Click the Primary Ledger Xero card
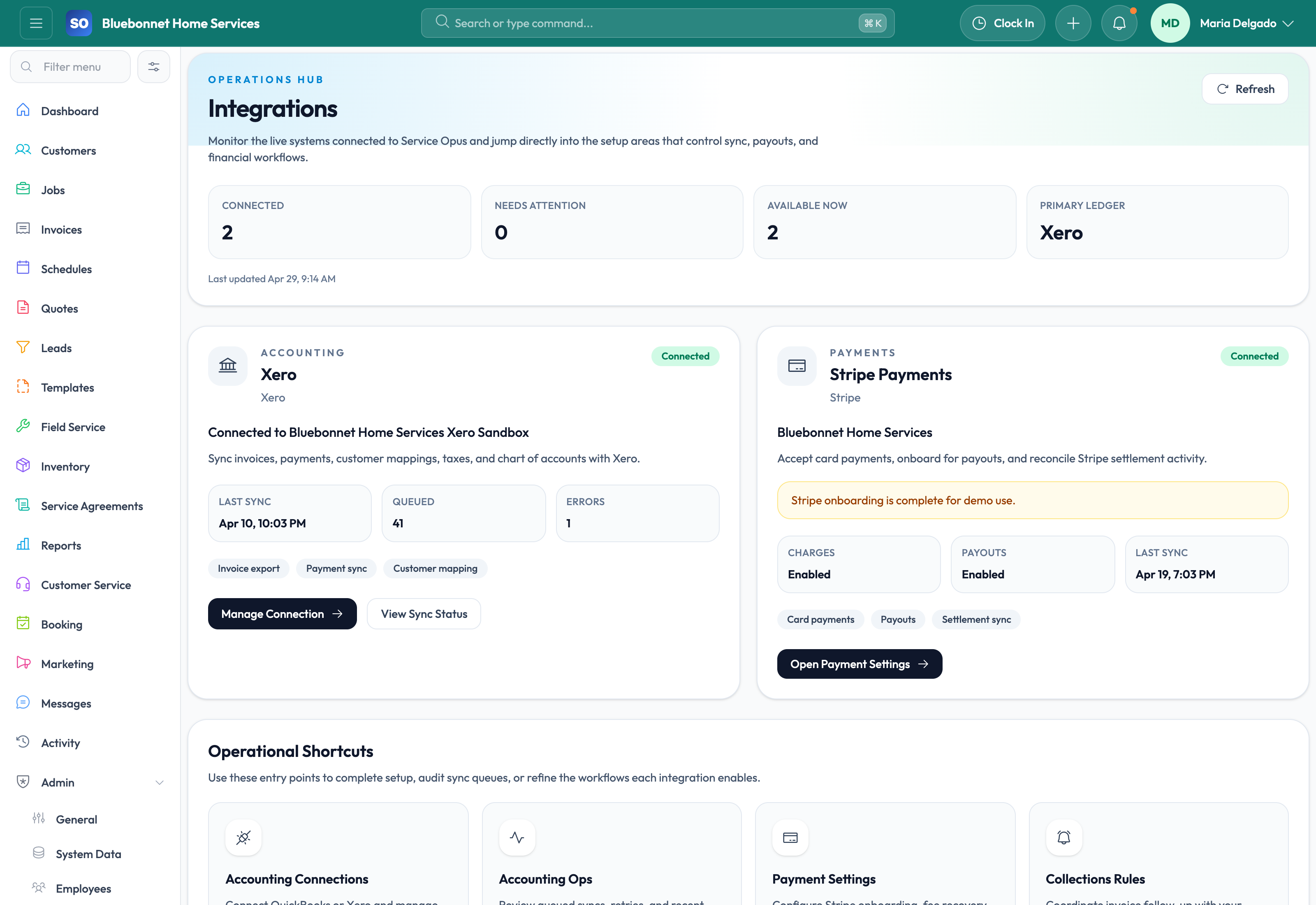1316x905 pixels. [x=1157, y=222]
